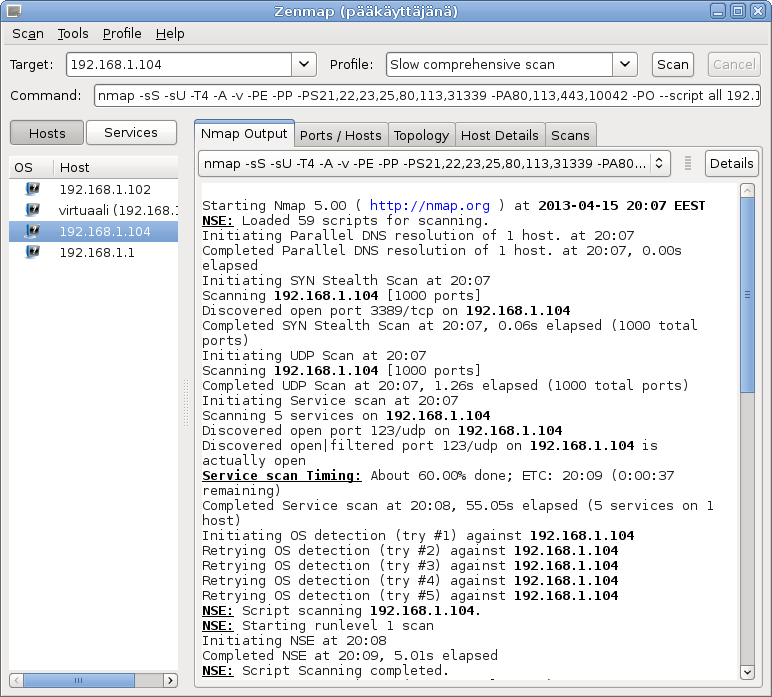This screenshot has width=772, height=697.
Task: Maximize the Zenmap window
Action: click(738, 11)
